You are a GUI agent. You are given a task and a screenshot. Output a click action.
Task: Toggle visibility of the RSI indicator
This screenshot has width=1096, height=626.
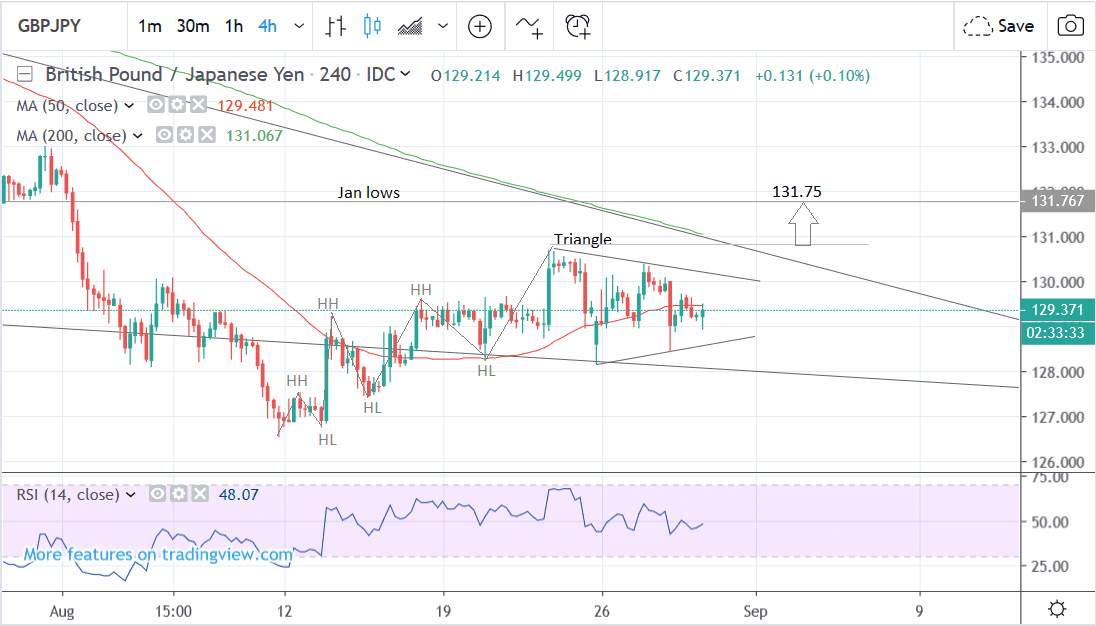click(x=156, y=494)
